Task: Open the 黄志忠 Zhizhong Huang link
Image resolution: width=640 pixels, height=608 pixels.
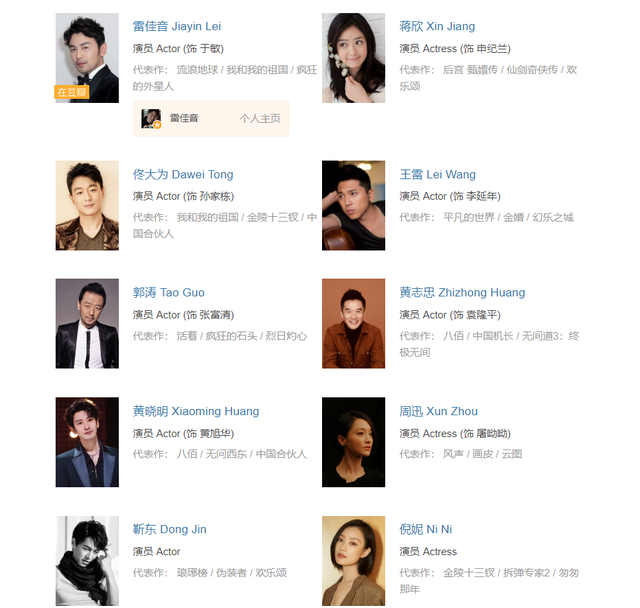Action: point(462,293)
